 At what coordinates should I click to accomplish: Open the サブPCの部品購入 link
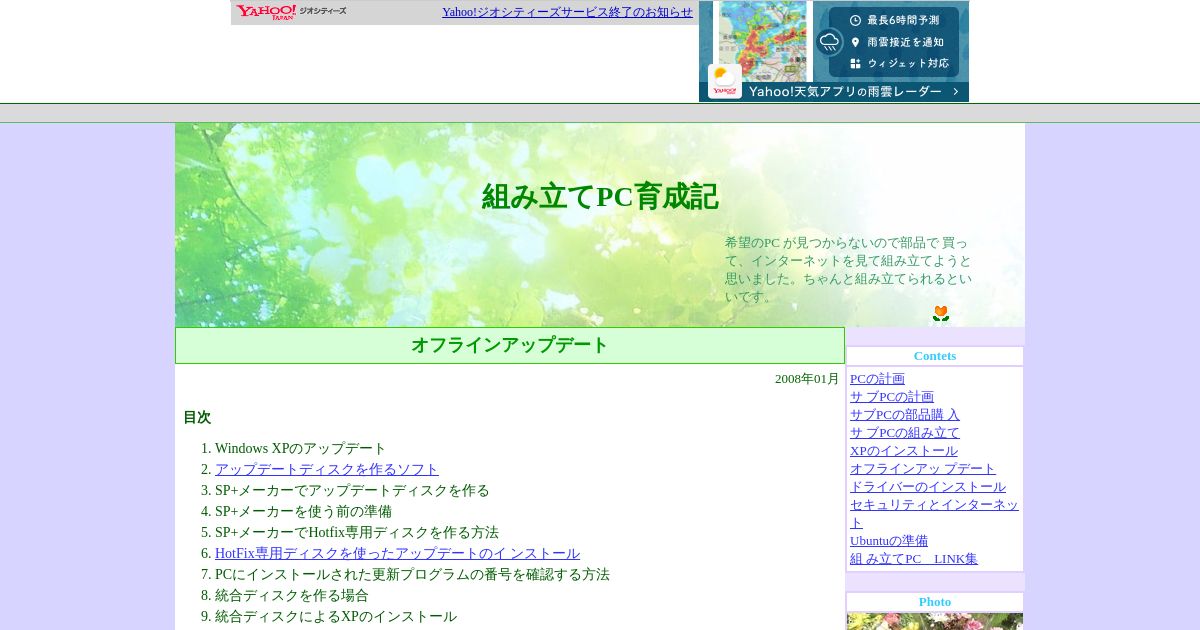point(905,415)
